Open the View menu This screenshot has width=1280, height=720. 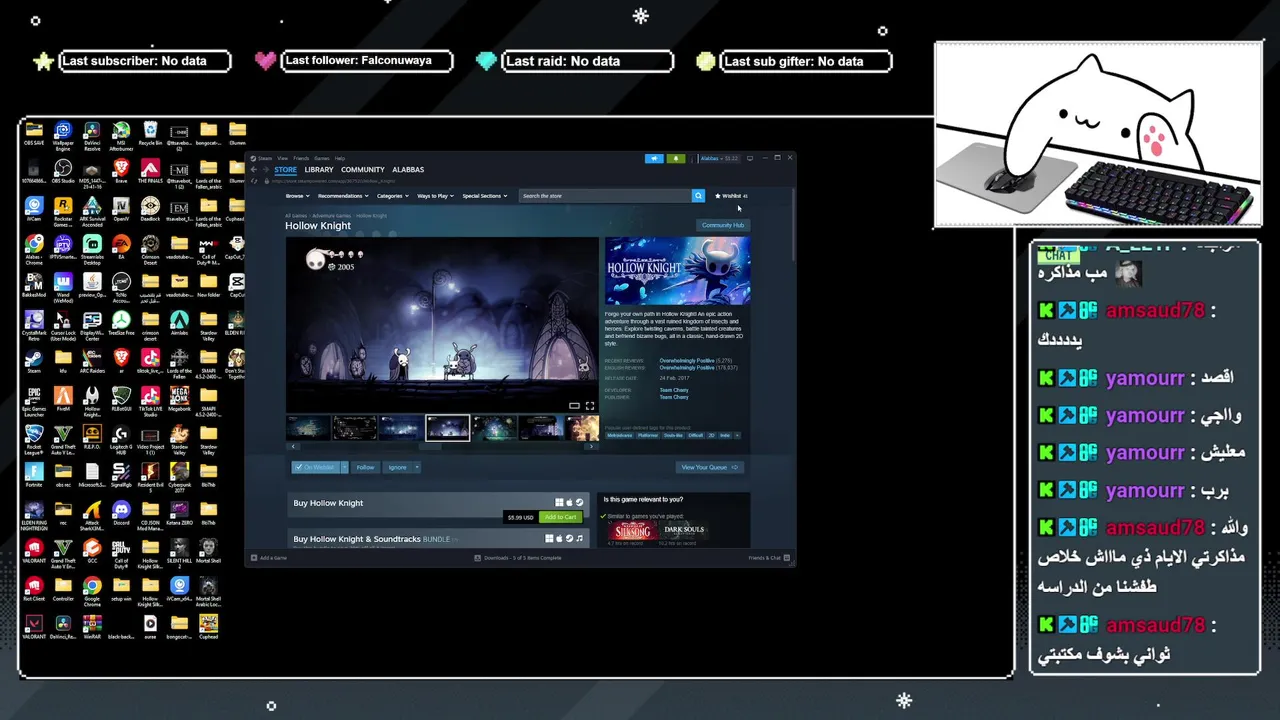(283, 158)
